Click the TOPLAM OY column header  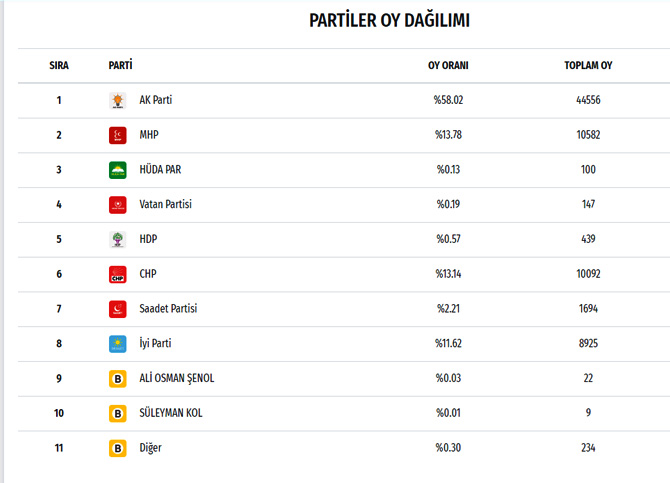588,65
